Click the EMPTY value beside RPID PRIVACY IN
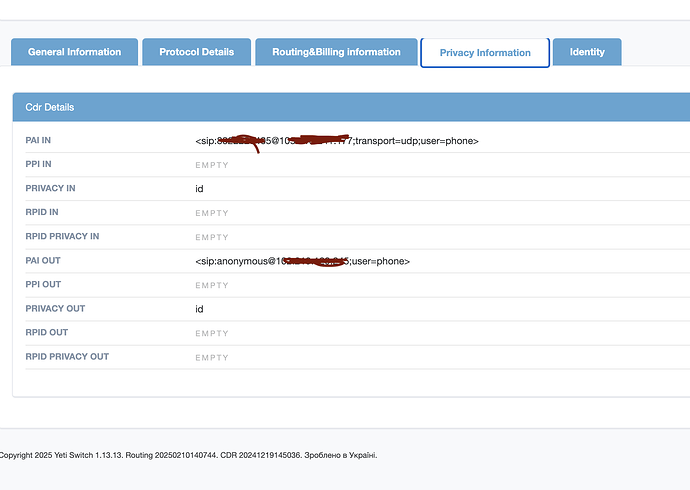 212,237
